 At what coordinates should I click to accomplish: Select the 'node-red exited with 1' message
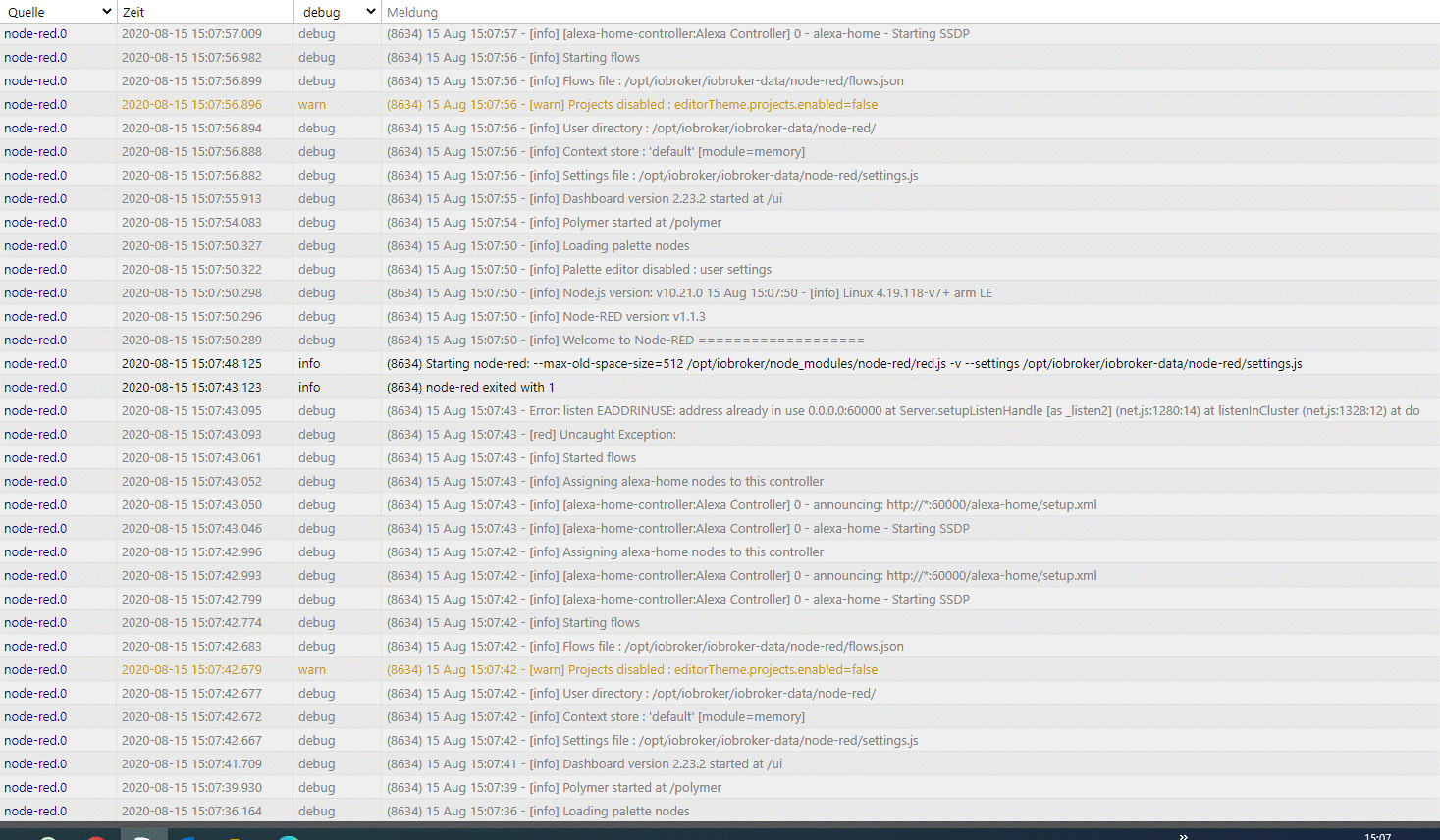click(470, 388)
